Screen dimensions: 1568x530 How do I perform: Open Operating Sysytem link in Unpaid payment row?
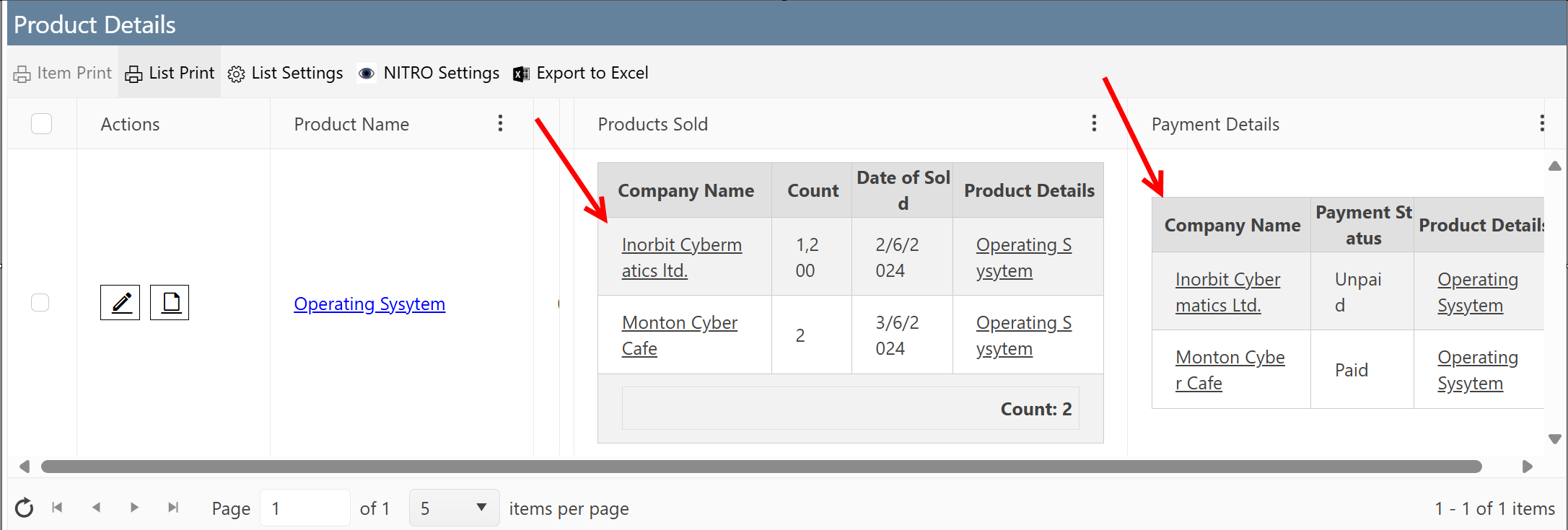point(1478,292)
